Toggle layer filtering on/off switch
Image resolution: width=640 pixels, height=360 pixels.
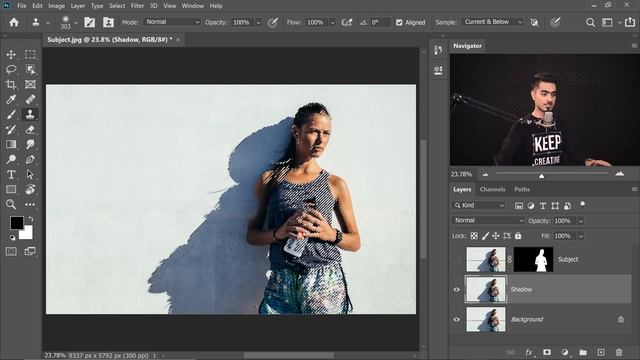(582, 204)
